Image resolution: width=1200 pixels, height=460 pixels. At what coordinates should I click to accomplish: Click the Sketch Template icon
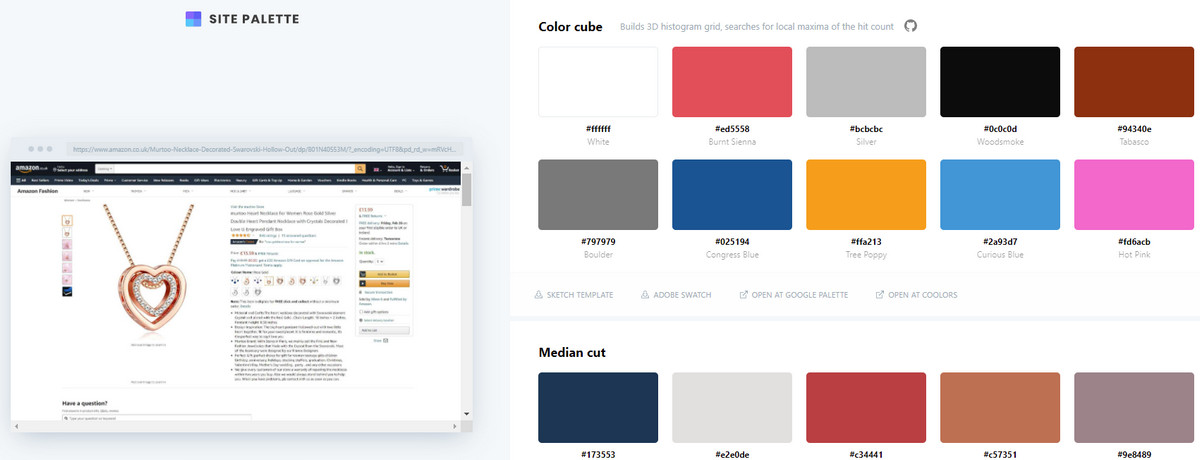[539, 295]
